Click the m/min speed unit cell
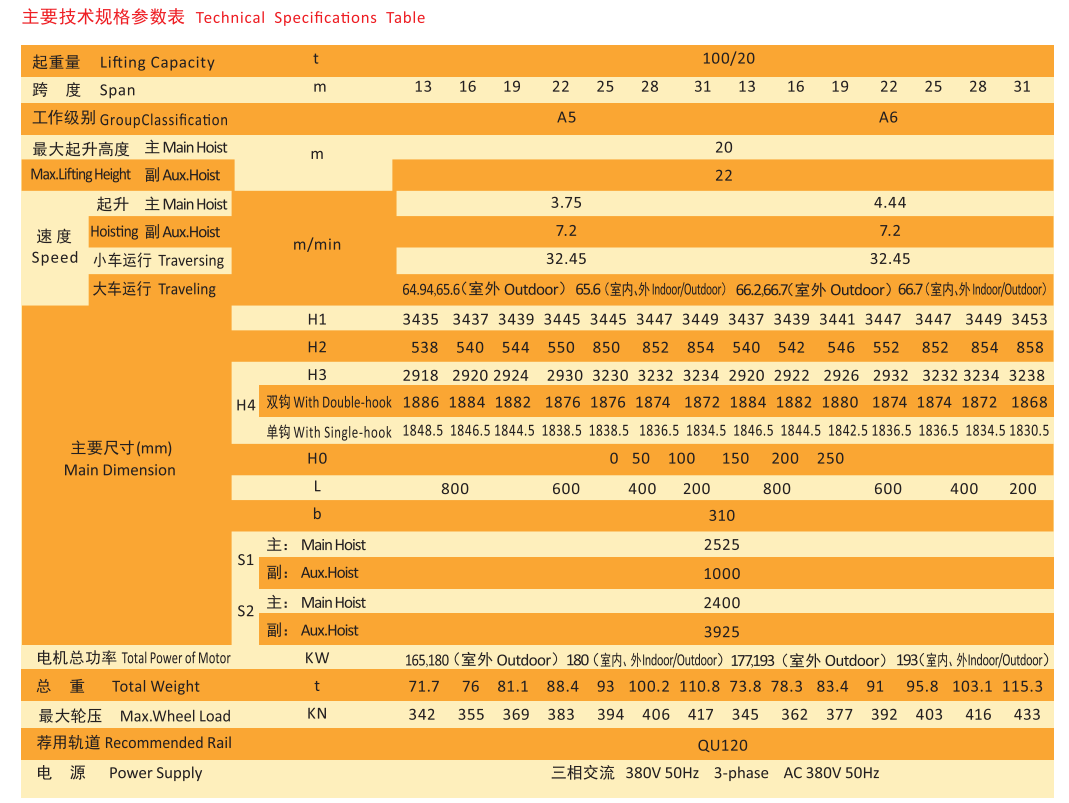The height and width of the screenshot is (803, 1069). click(317, 244)
